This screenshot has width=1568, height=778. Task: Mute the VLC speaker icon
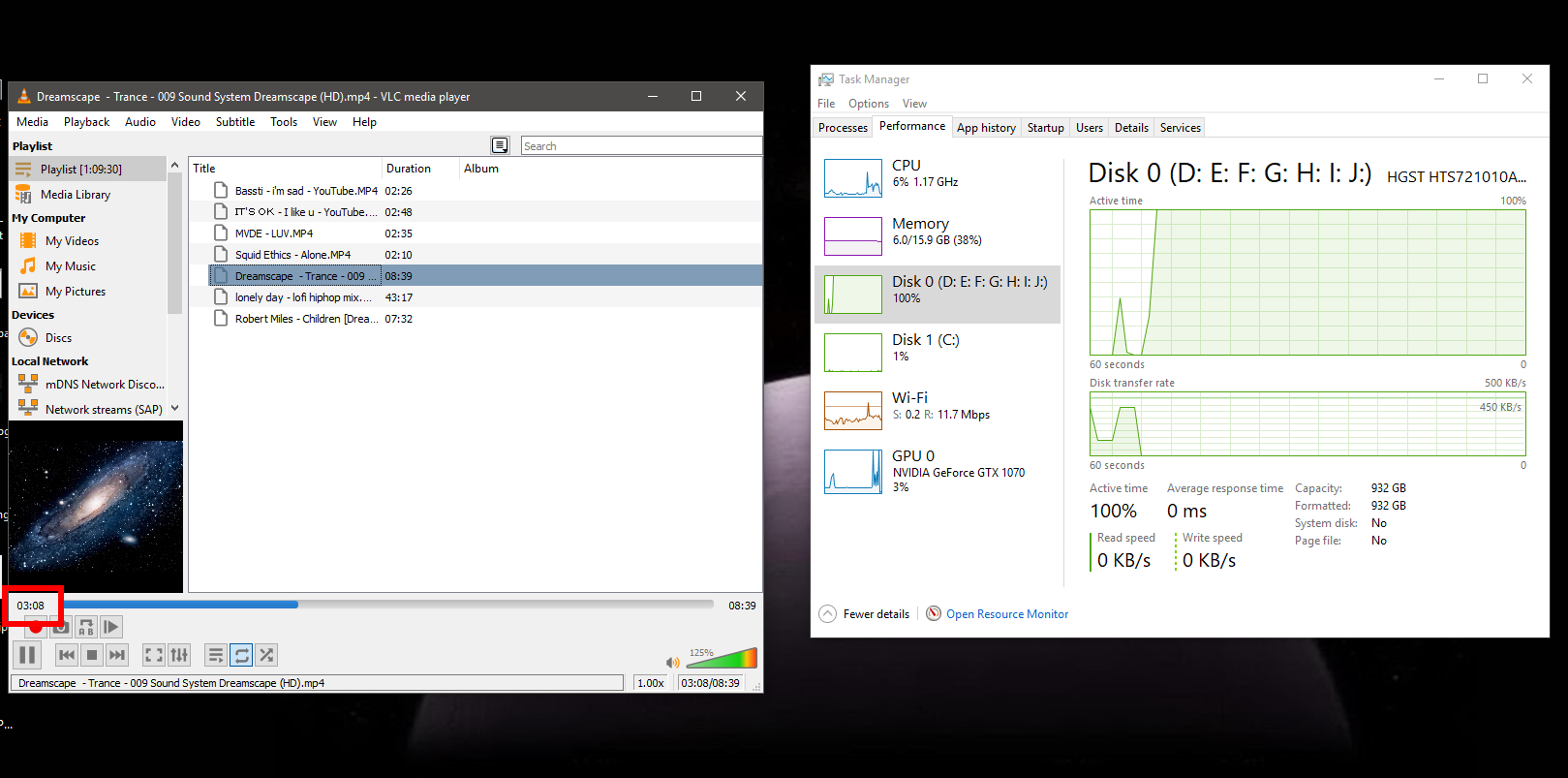(673, 662)
